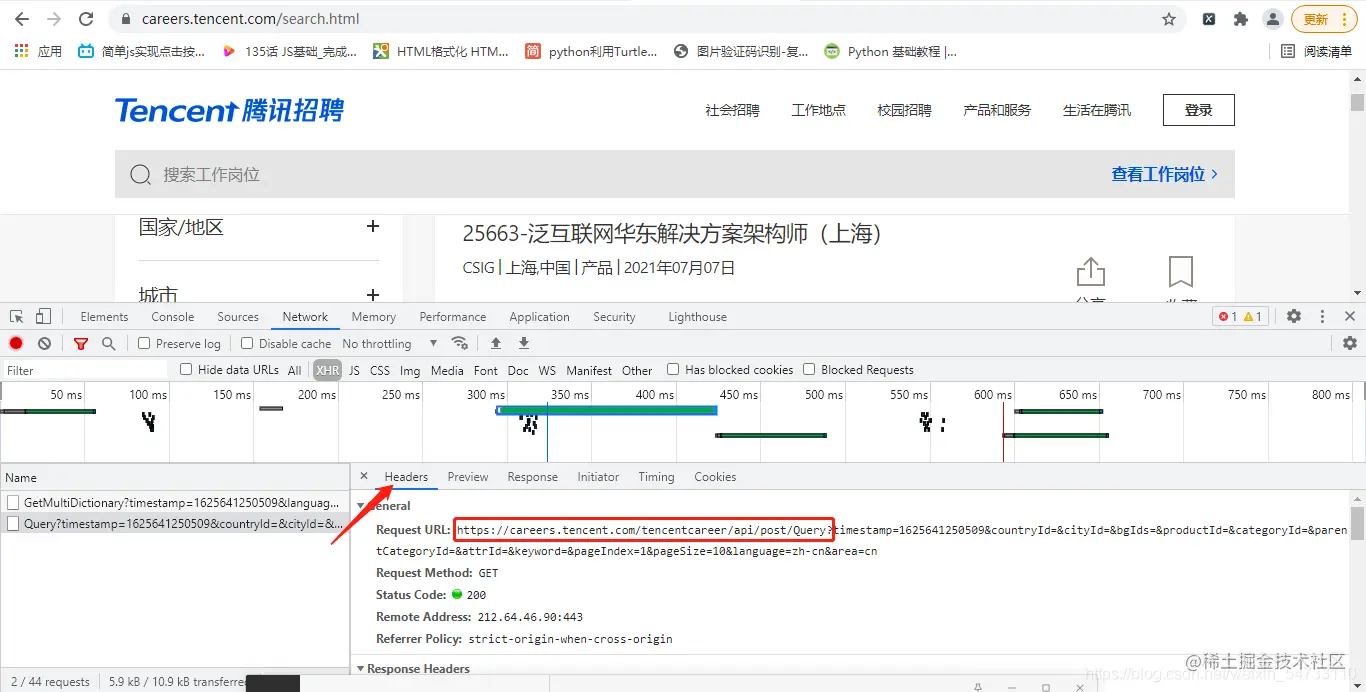This screenshot has height=692, width=1366.
Task: Click the red error count badge
Action: click(1228, 317)
